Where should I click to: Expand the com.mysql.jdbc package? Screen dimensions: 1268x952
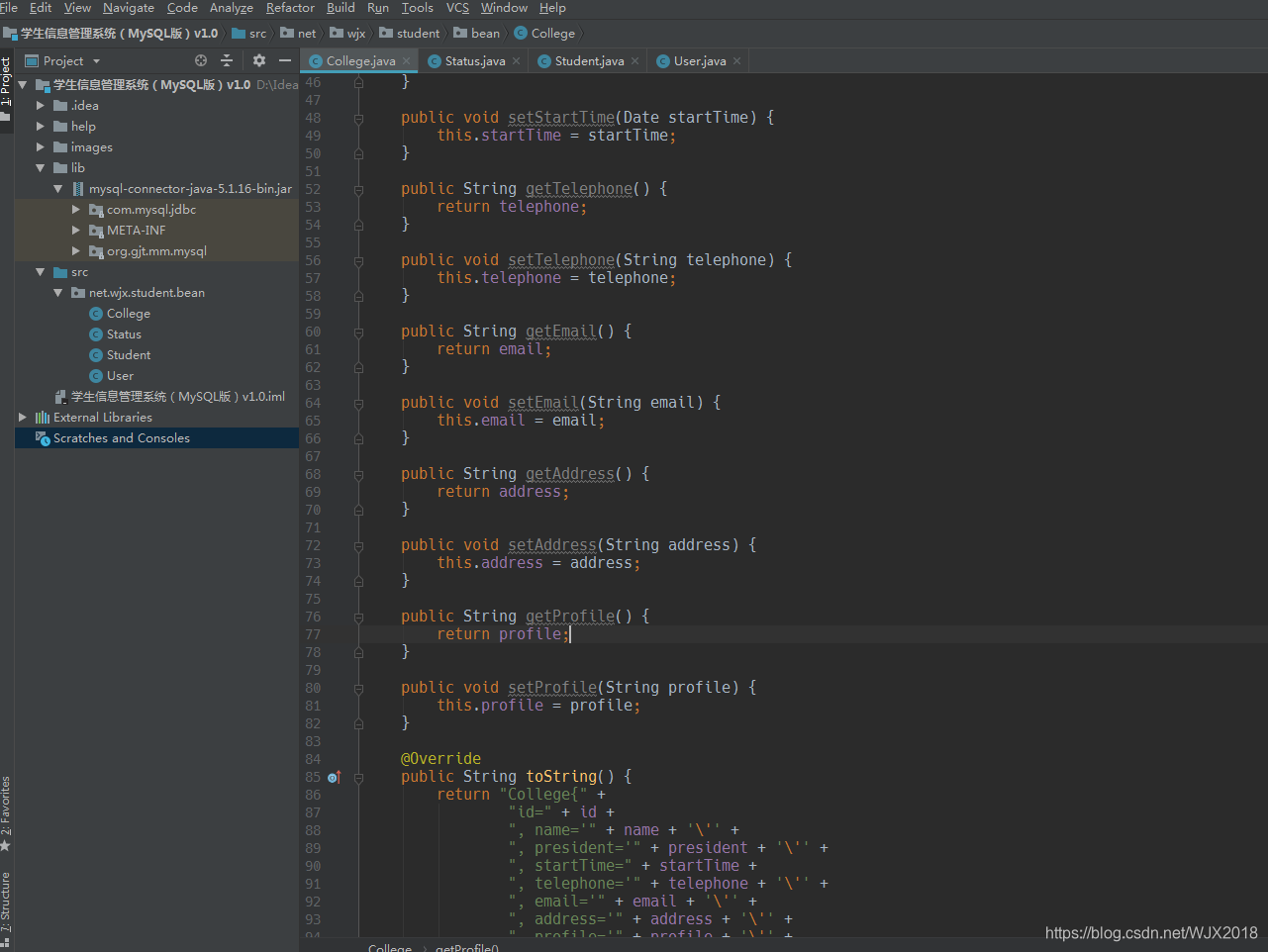[x=76, y=210]
